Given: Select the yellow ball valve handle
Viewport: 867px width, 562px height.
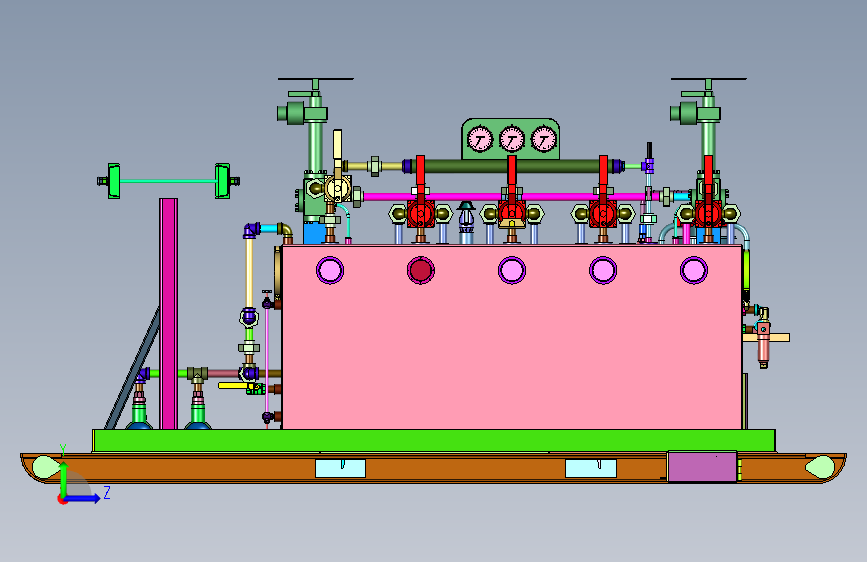Looking at the screenshot, I should (x=233, y=386).
